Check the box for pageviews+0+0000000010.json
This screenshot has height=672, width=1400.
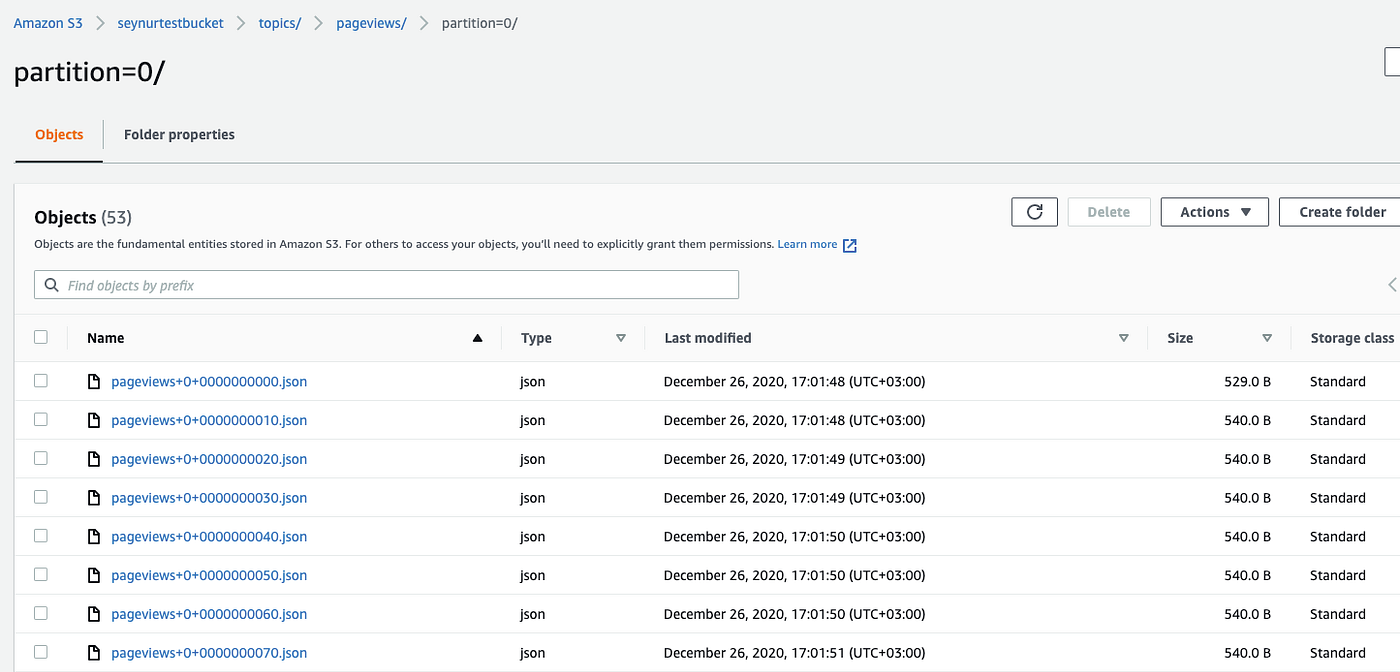pos(41,419)
